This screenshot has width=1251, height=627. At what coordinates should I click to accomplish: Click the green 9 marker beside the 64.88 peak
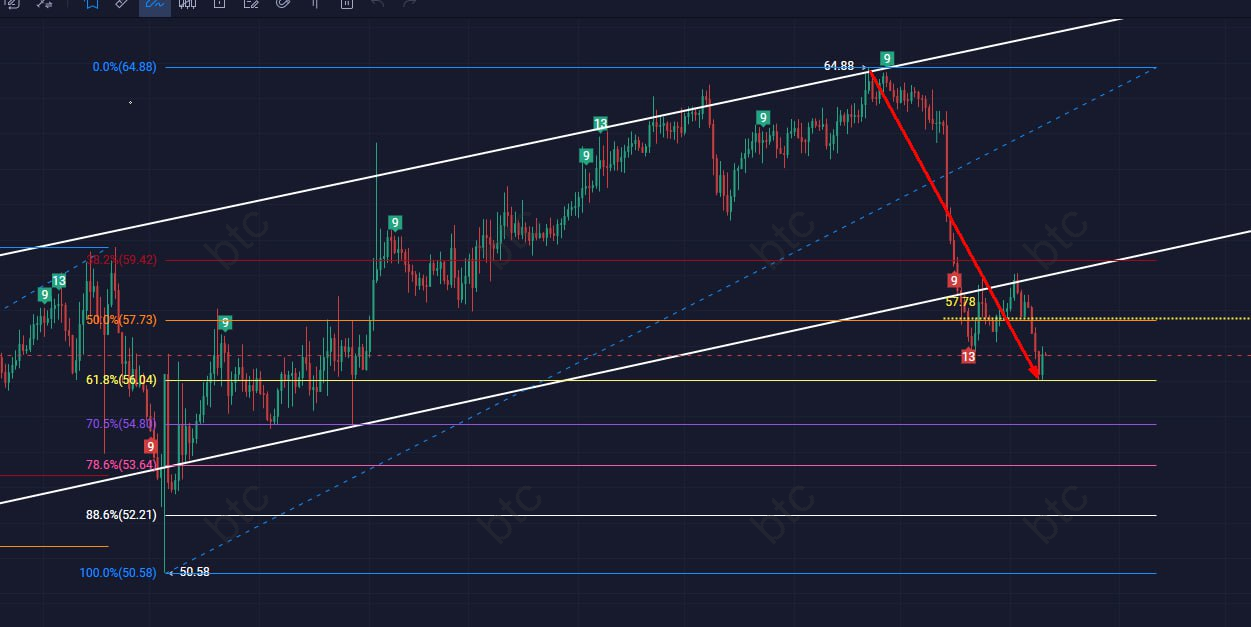coord(887,58)
